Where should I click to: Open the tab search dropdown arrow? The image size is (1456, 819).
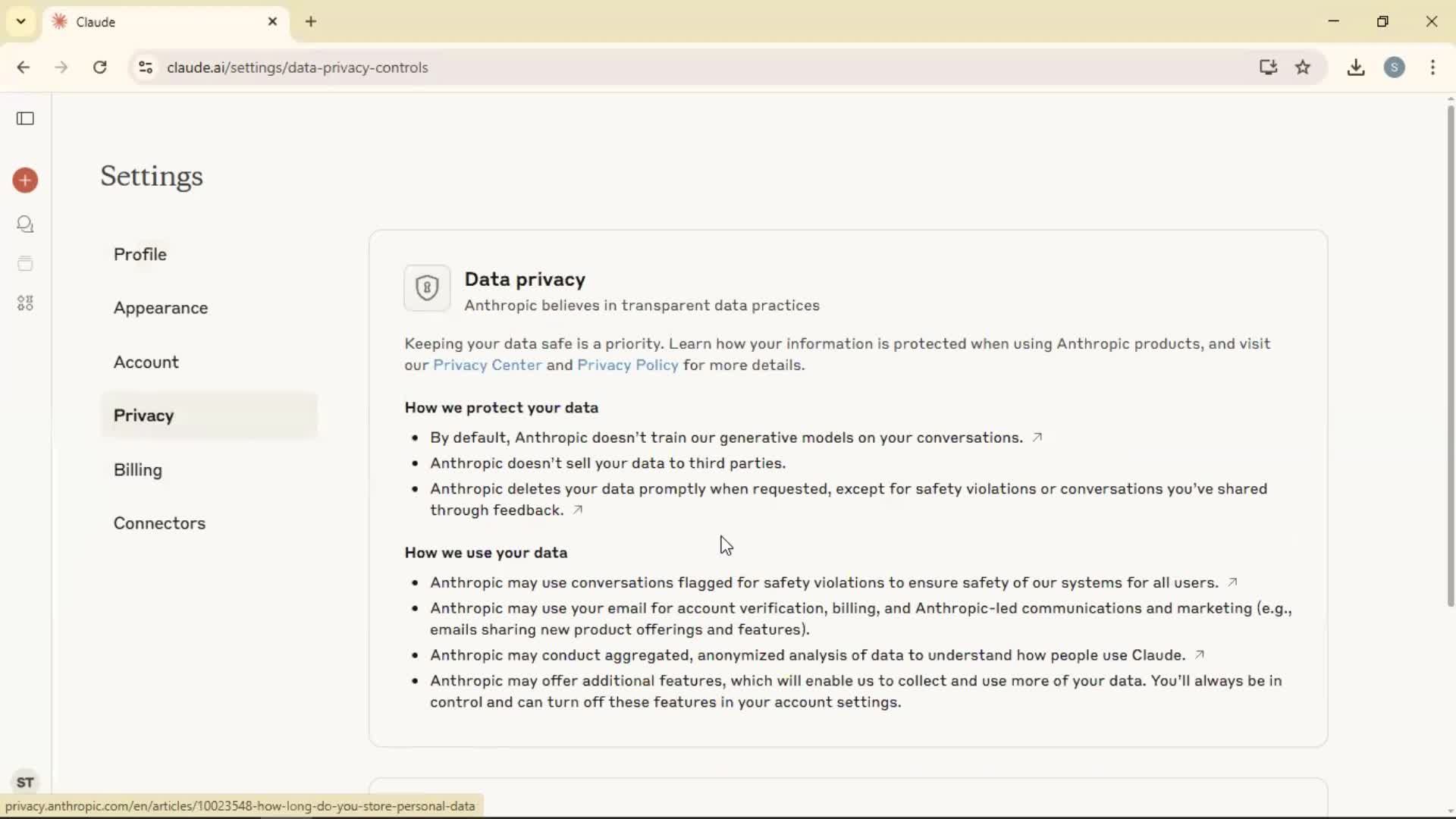pyautogui.click(x=21, y=21)
